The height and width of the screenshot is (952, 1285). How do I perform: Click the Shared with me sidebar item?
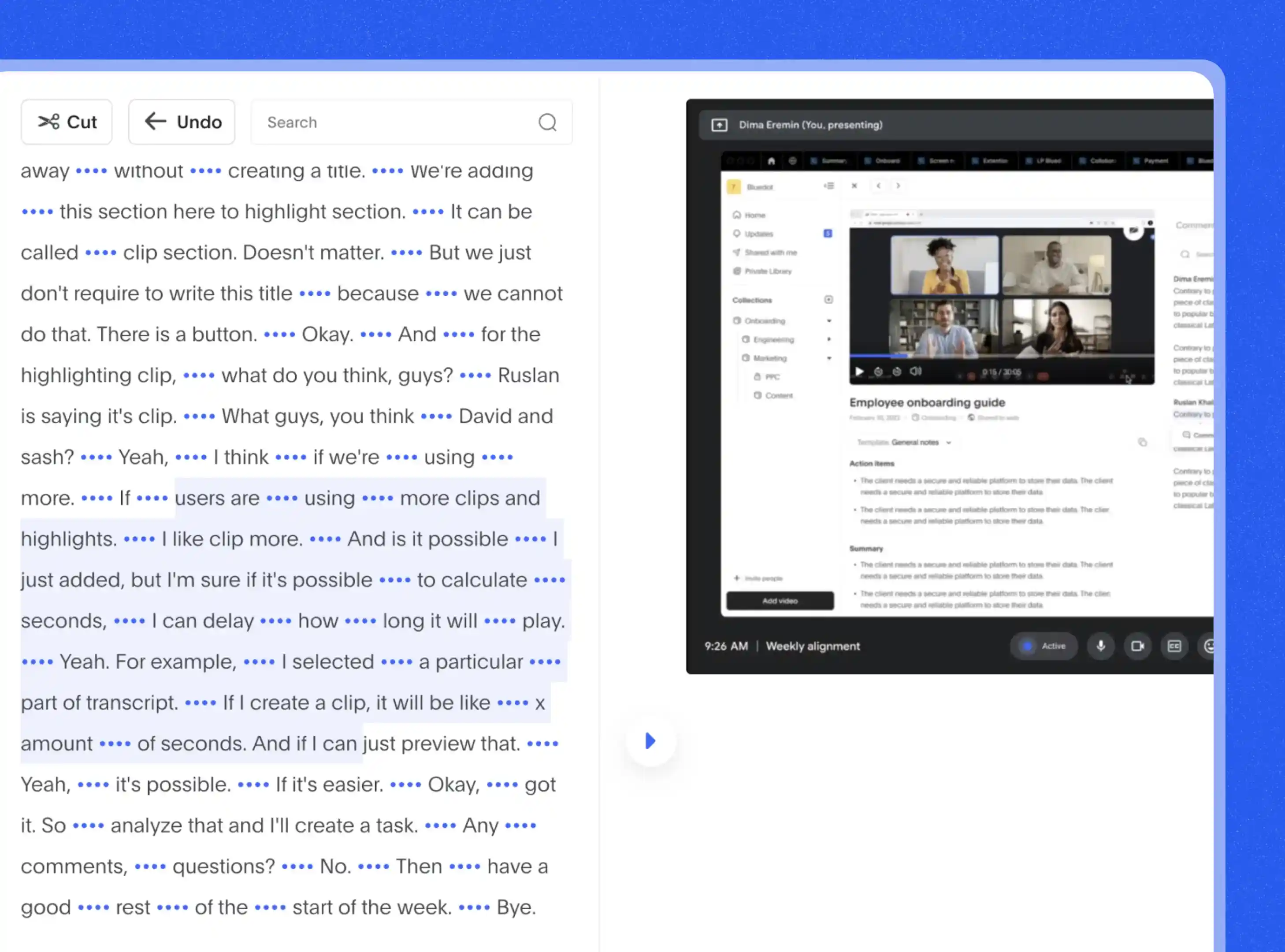click(770, 252)
